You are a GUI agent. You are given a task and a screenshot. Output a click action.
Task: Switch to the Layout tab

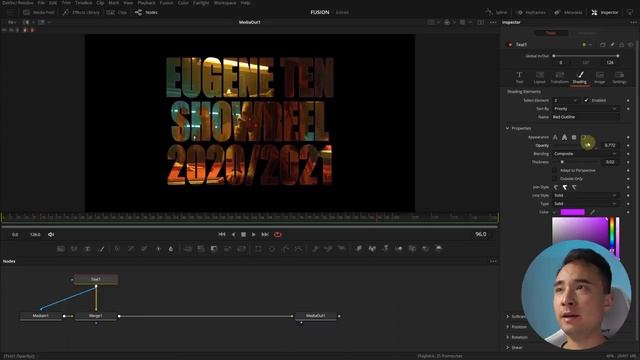[x=539, y=77]
